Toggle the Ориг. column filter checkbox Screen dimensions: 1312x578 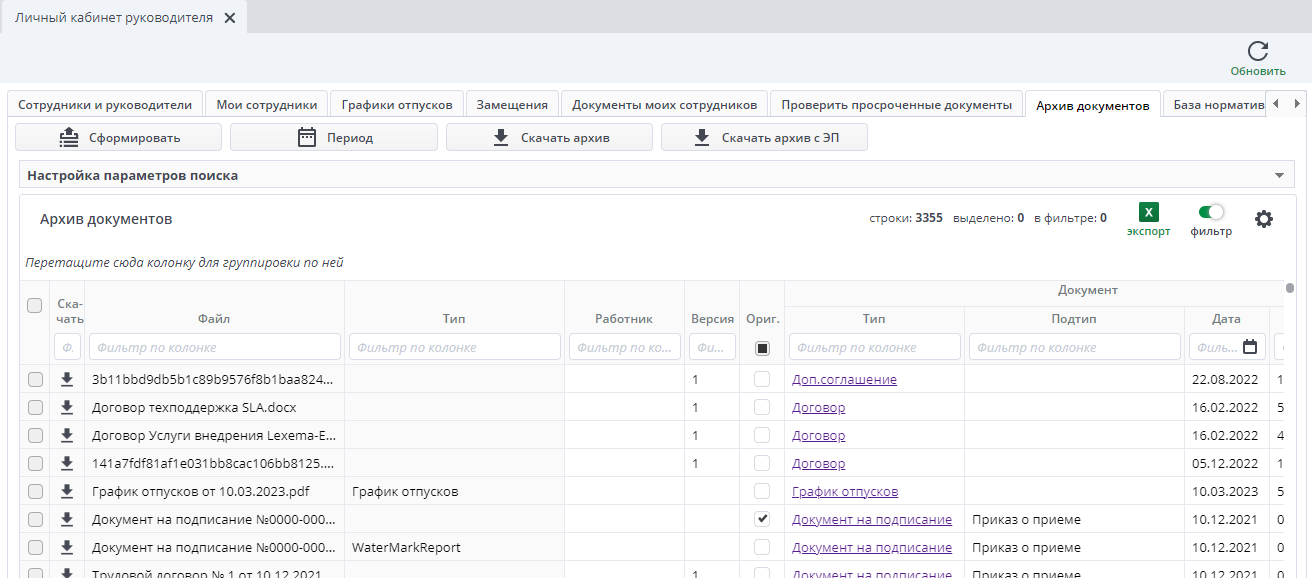tap(762, 347)
